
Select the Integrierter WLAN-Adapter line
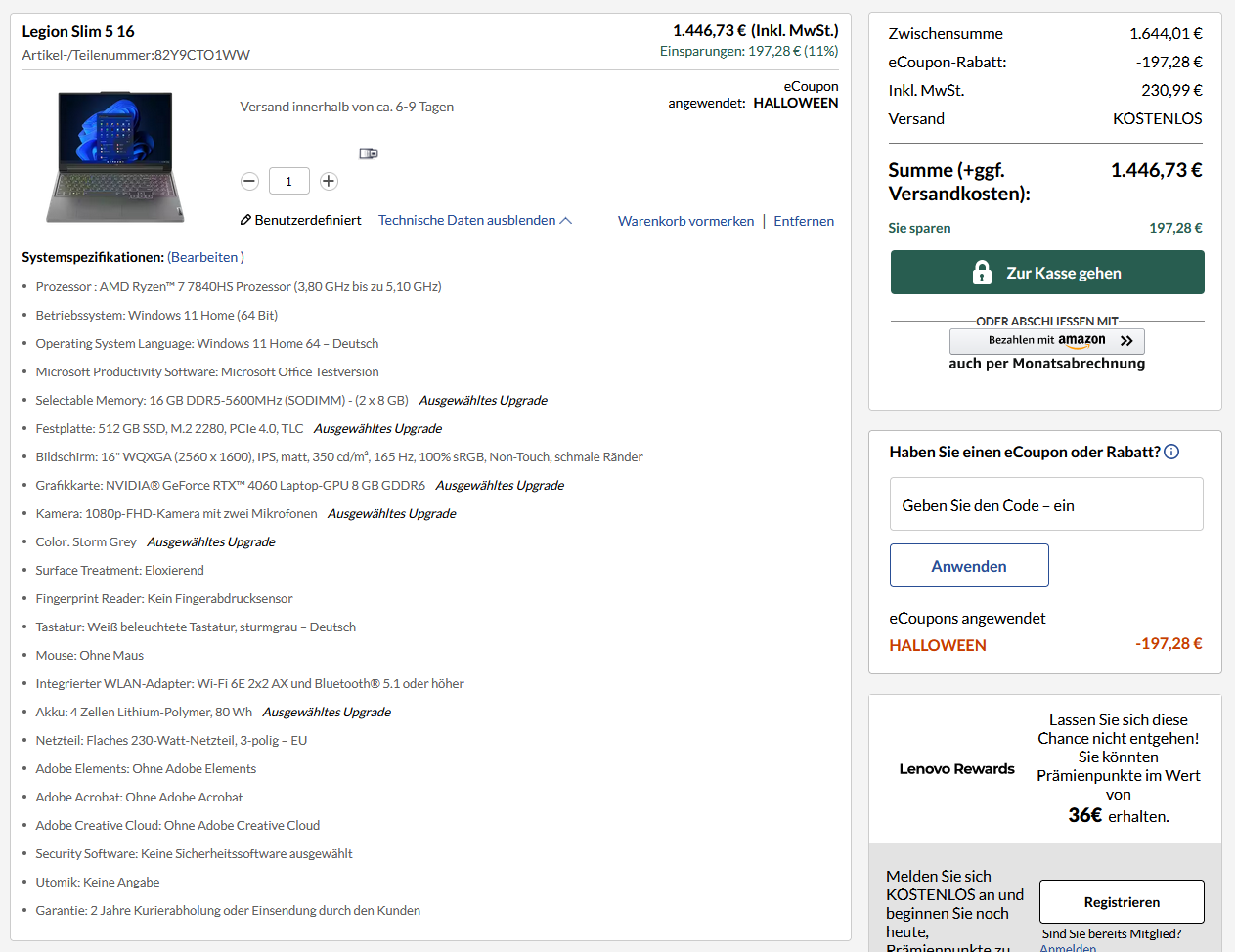tap(249, 683)
